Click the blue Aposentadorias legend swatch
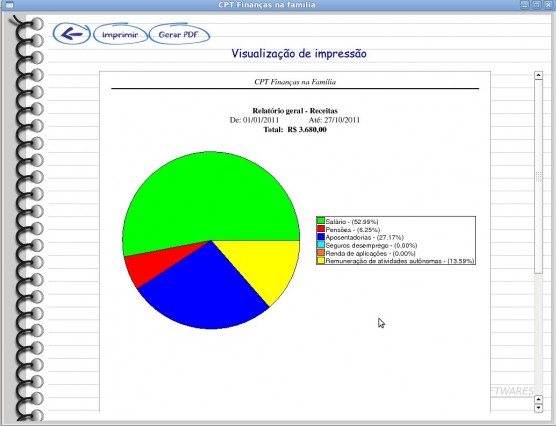 321,237
